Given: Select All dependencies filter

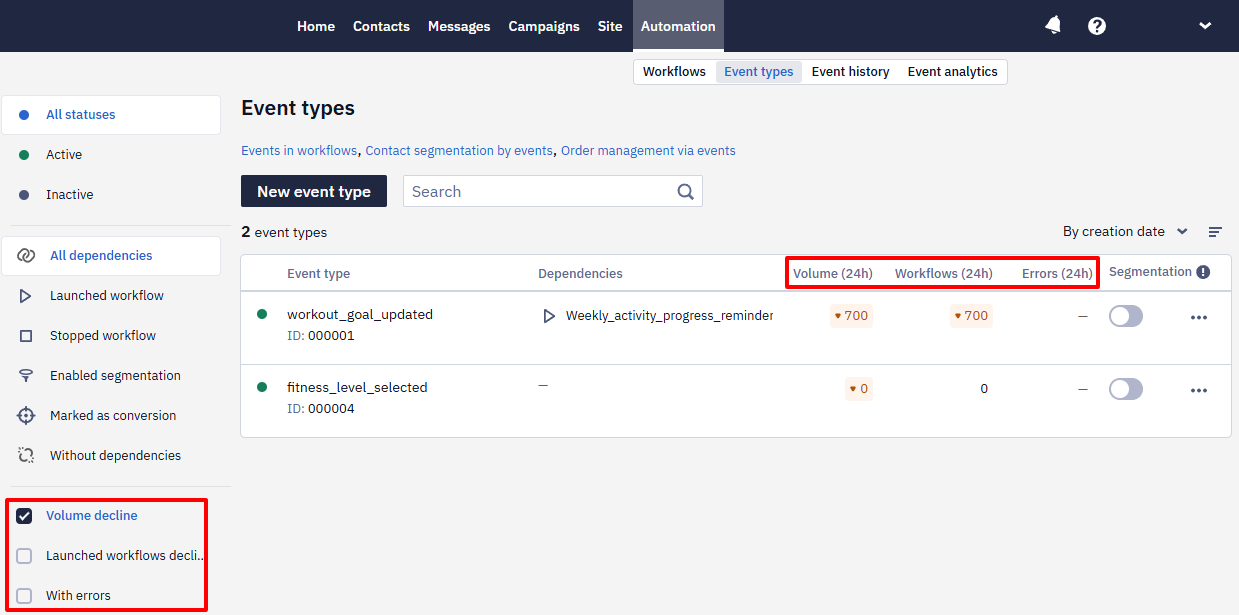Looking at the screenshot, I should [x=111, y=256].
